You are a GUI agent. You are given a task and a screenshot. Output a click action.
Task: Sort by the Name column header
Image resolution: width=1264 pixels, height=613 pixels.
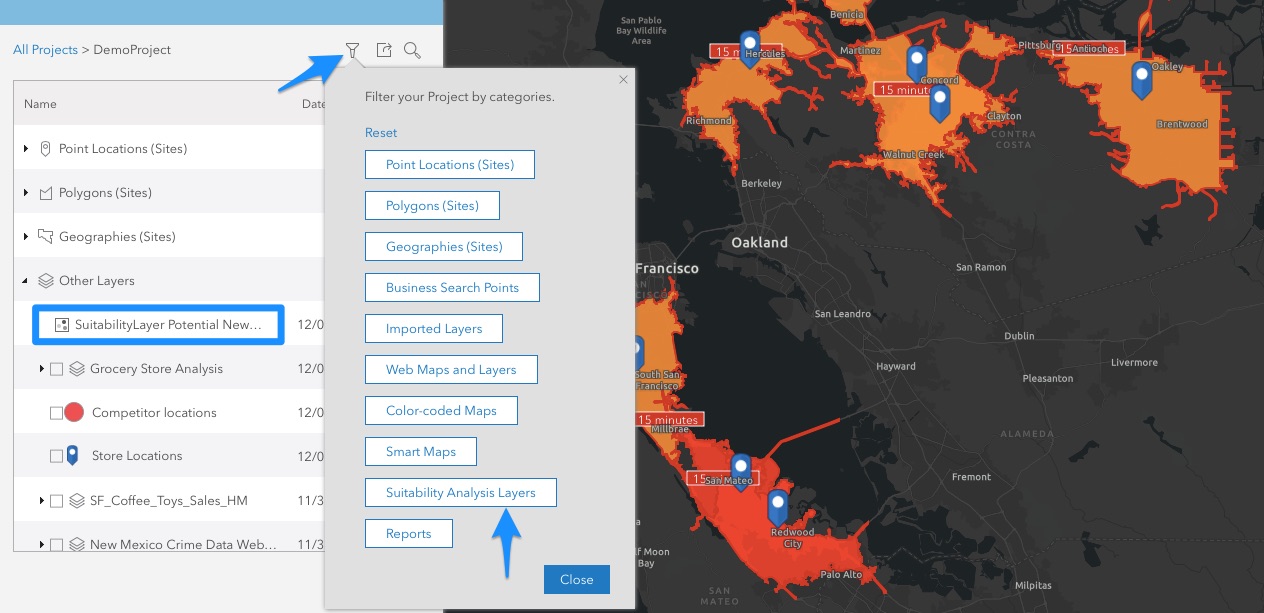pos(40,104)
